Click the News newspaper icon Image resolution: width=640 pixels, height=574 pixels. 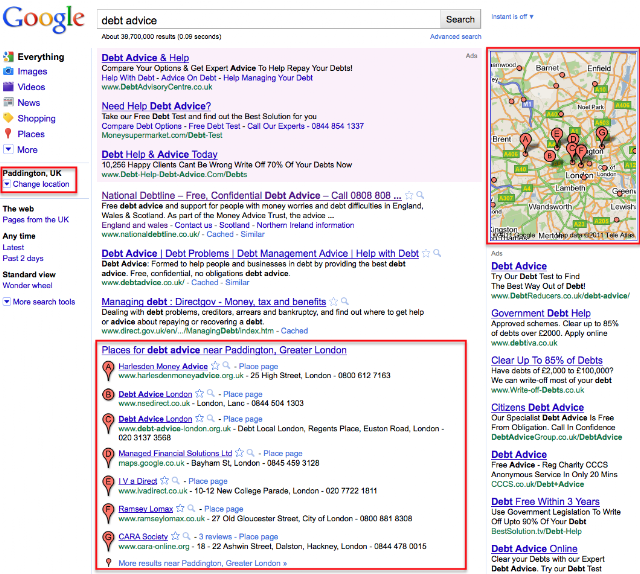click(8, 102)
